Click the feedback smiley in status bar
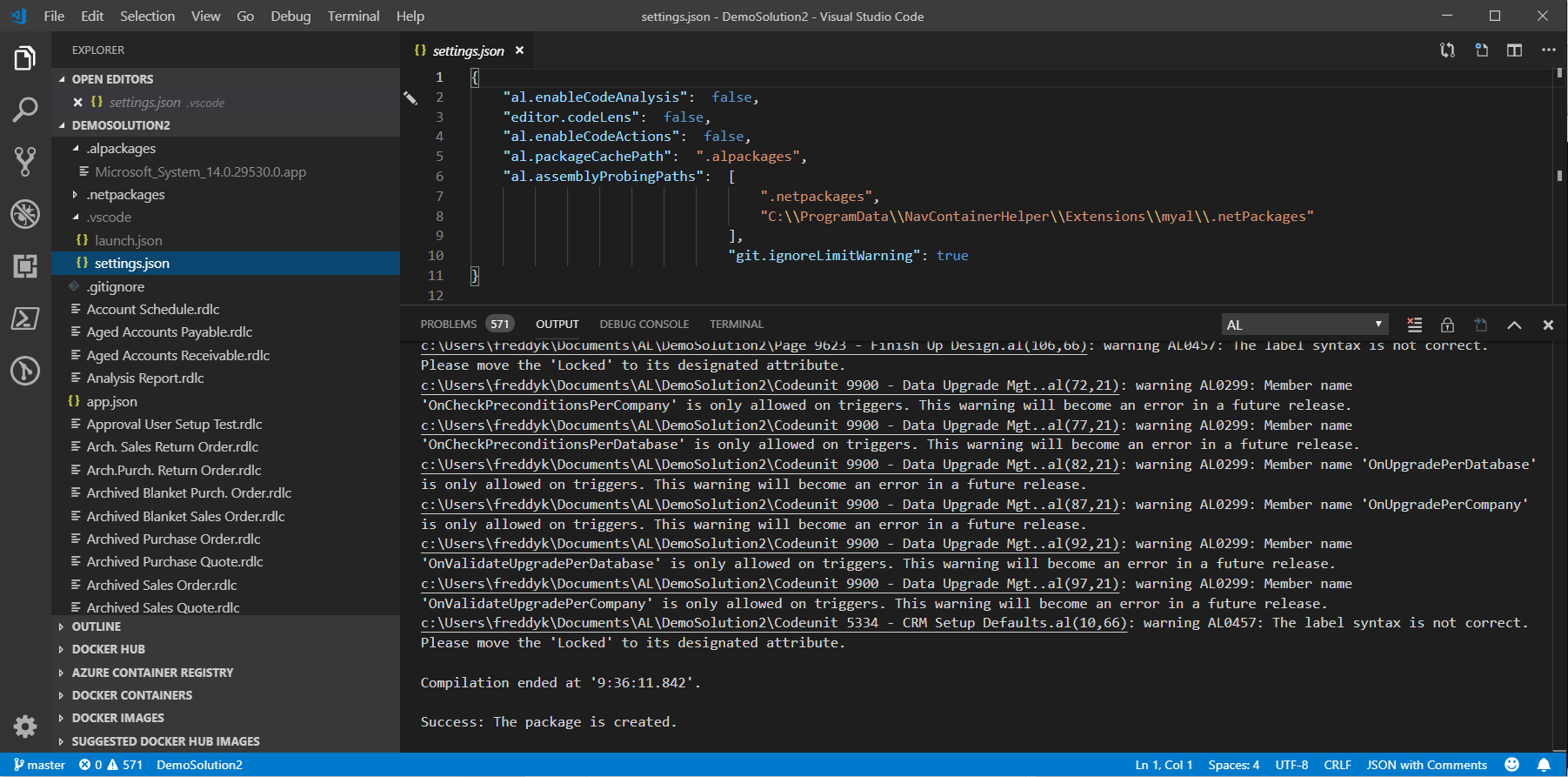 [1511, 765]
